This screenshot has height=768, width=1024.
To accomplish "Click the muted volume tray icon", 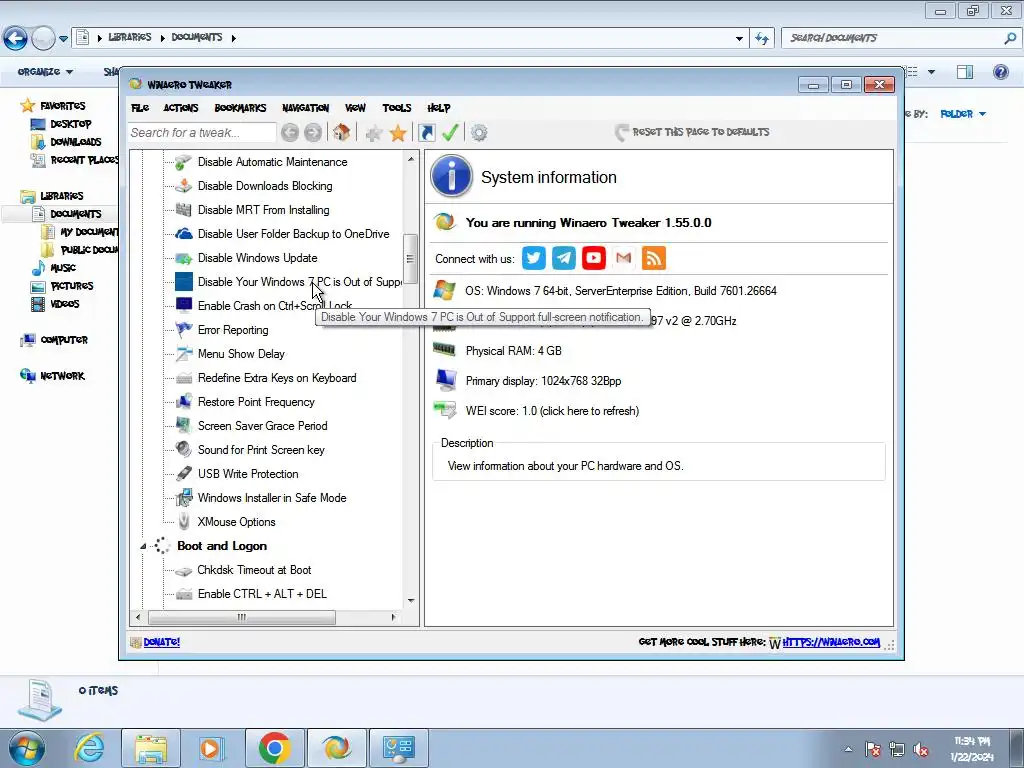I will point(921,750).
